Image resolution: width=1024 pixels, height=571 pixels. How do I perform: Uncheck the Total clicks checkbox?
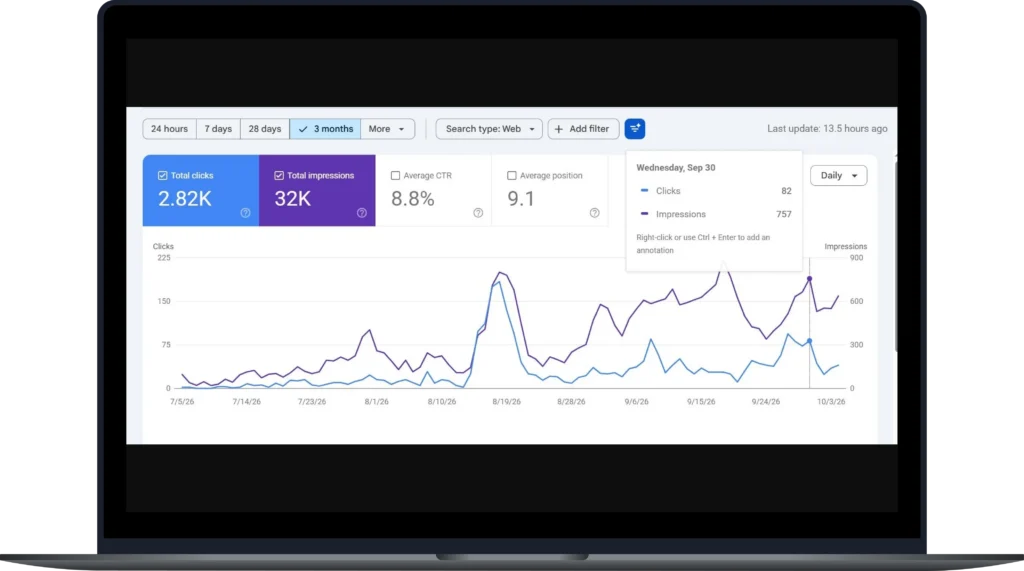(163, 176)
